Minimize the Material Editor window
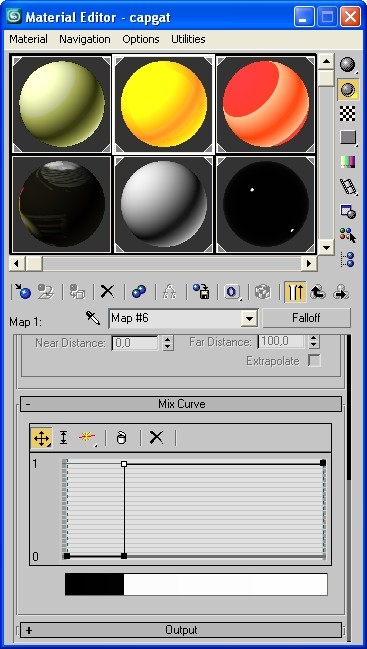367x649 pixels. point(305,17)
